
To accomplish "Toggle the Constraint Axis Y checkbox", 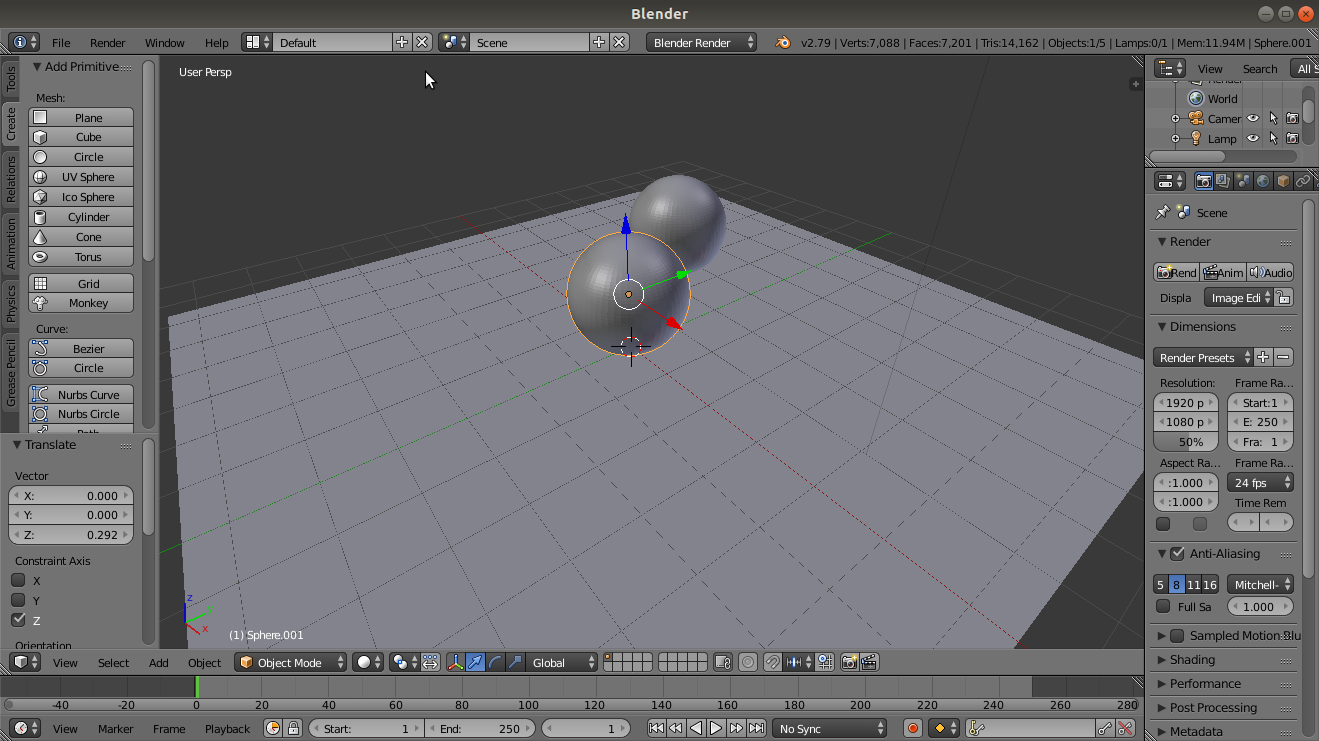I will 18,600.
